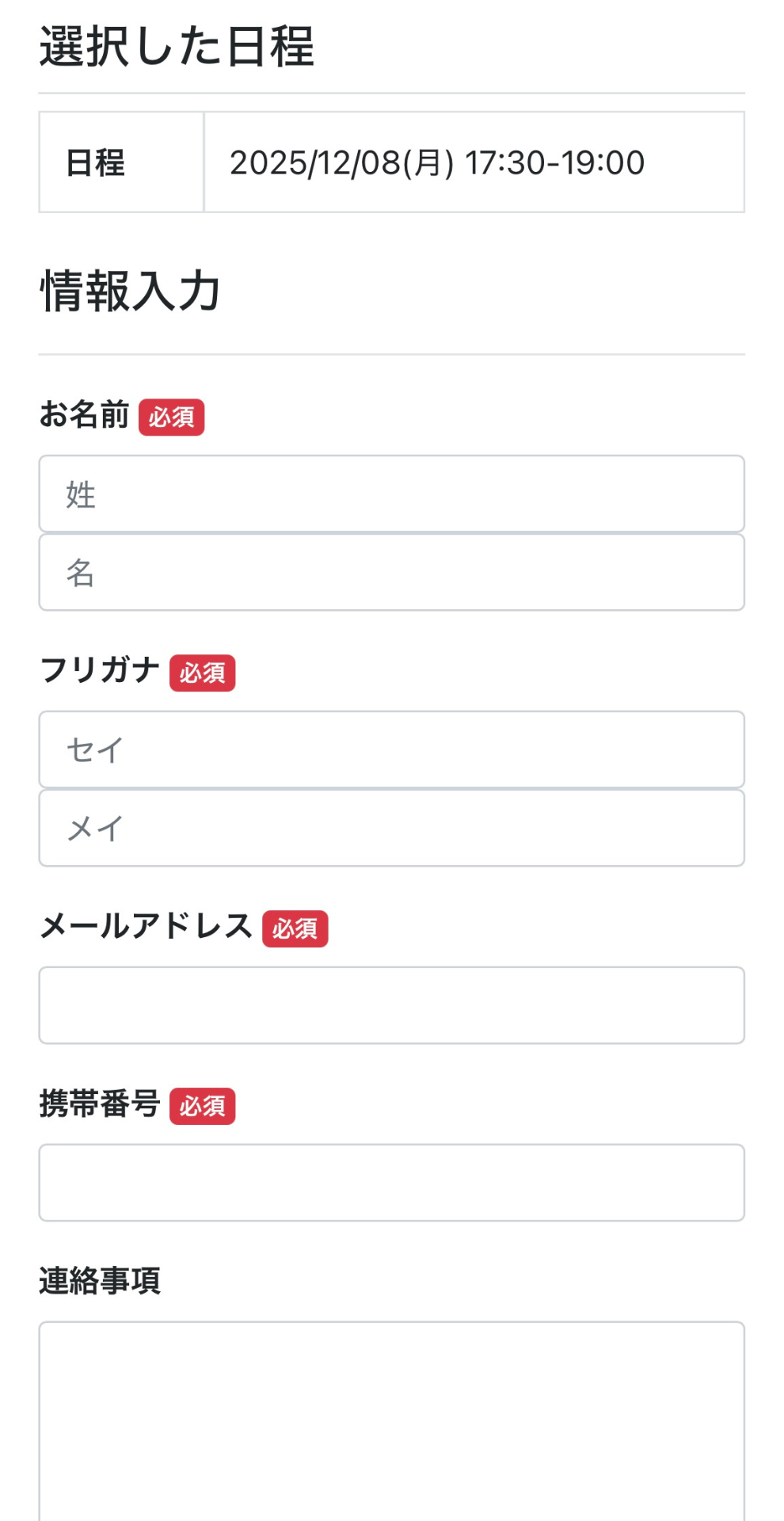Click the 必須 badge beside メールアドレス
Image resolution: width=784 pixels, height=1521 pixels.
[295, 929]
